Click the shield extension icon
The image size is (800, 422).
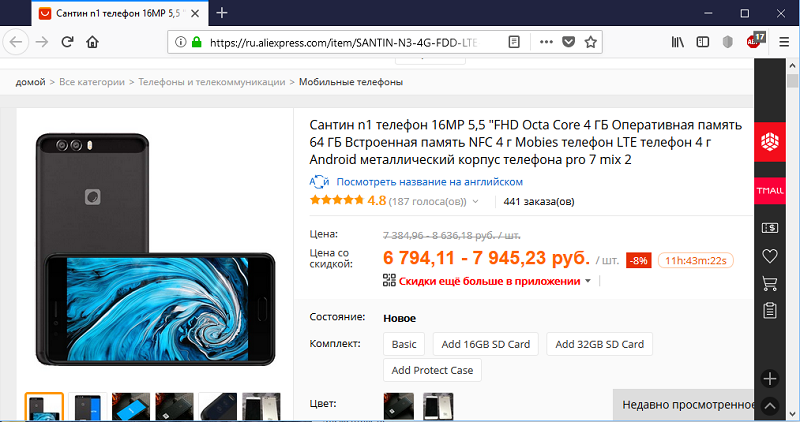point(728,42)
